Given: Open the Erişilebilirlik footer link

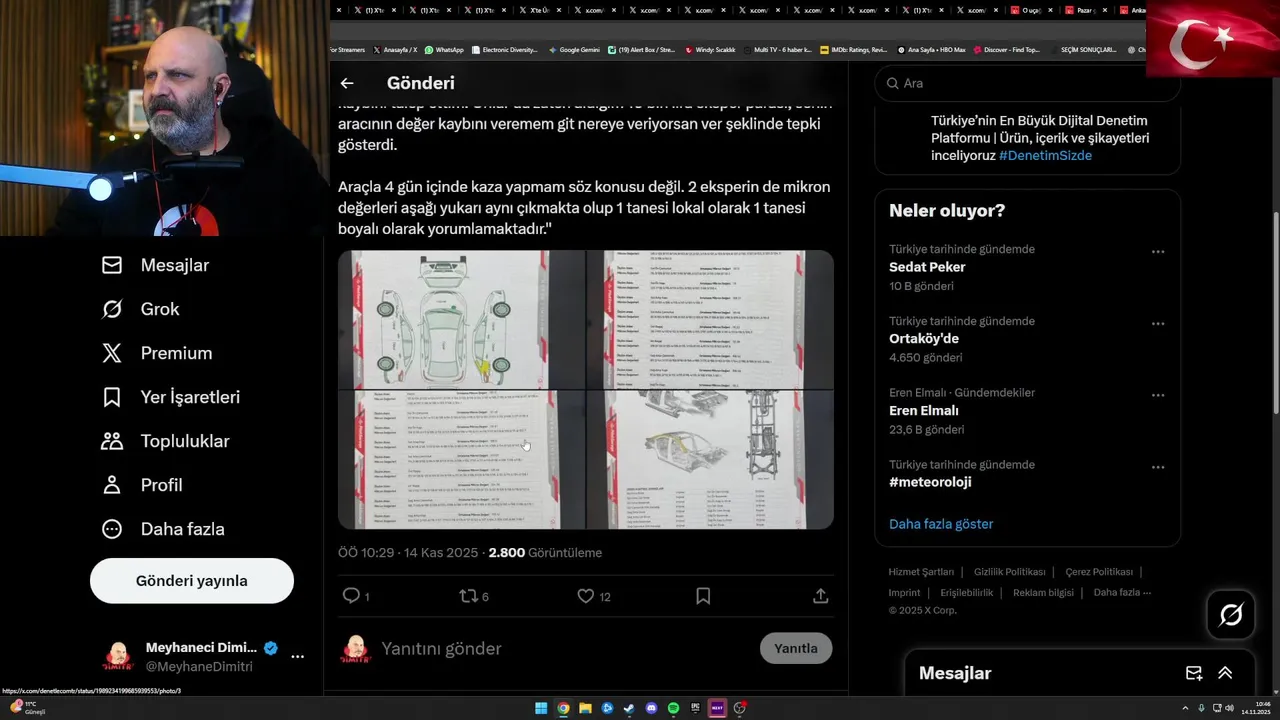Looking at the screenshot, I should tap(967, 593).
